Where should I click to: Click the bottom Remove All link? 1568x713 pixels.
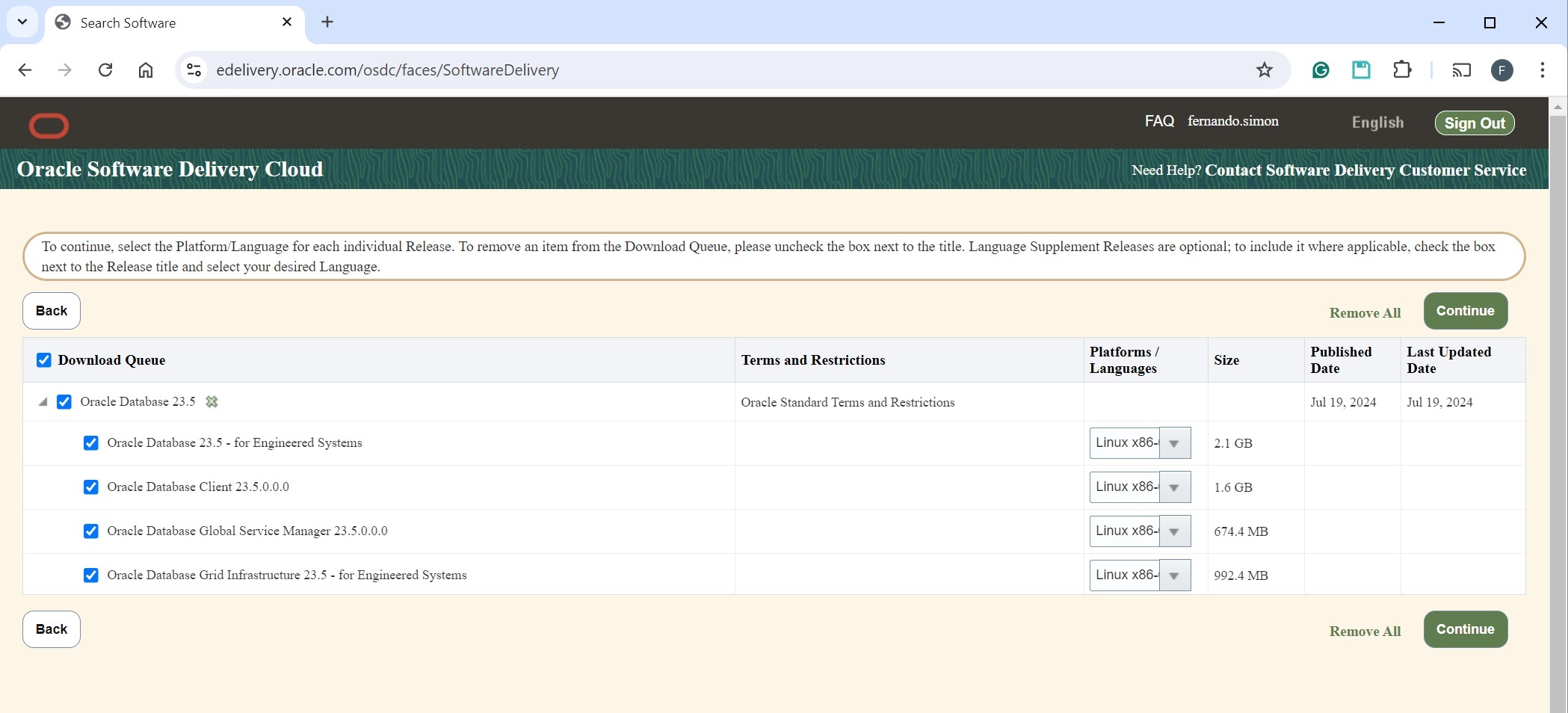(x=1365, y=632)
